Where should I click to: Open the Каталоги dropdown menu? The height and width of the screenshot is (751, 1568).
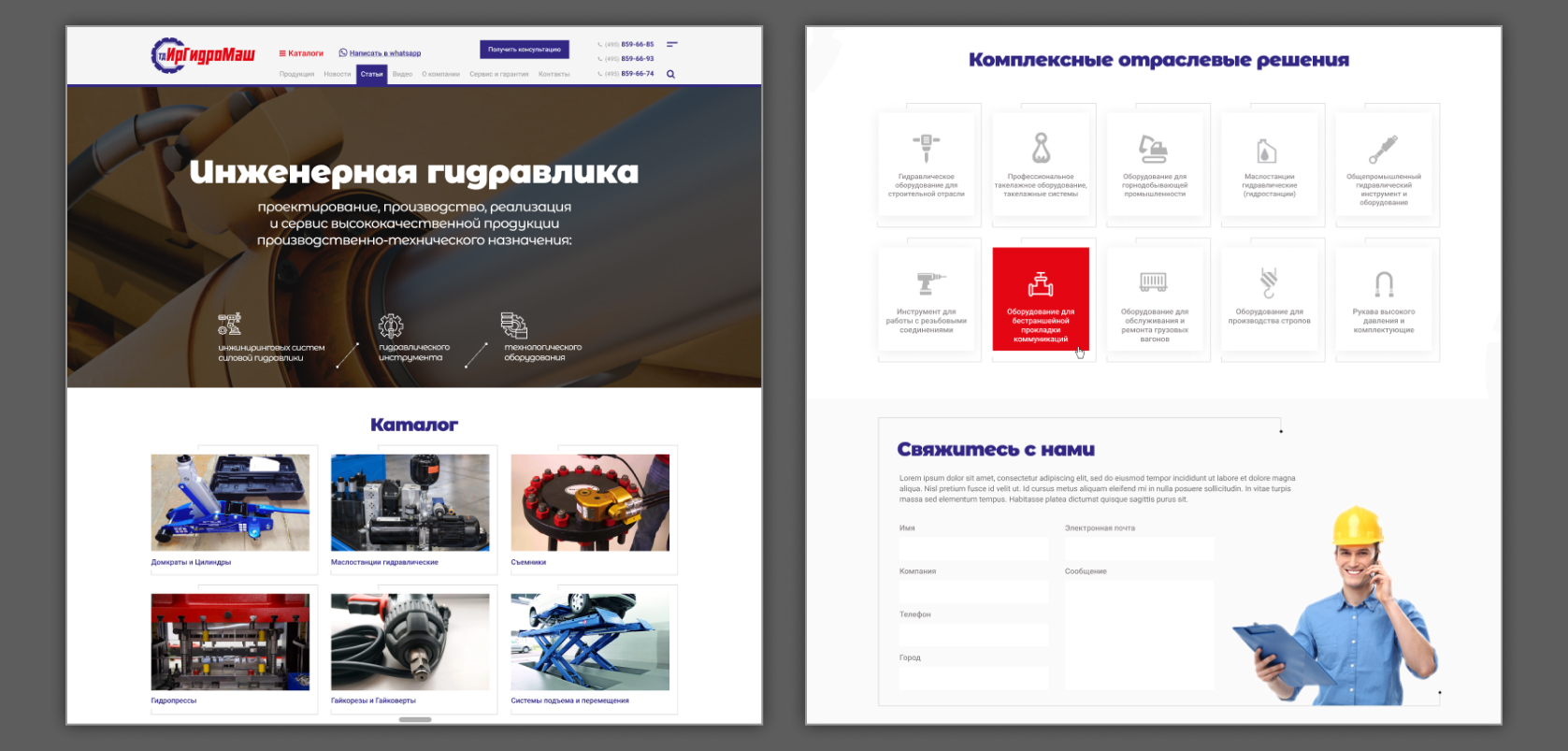coord(301,53)
